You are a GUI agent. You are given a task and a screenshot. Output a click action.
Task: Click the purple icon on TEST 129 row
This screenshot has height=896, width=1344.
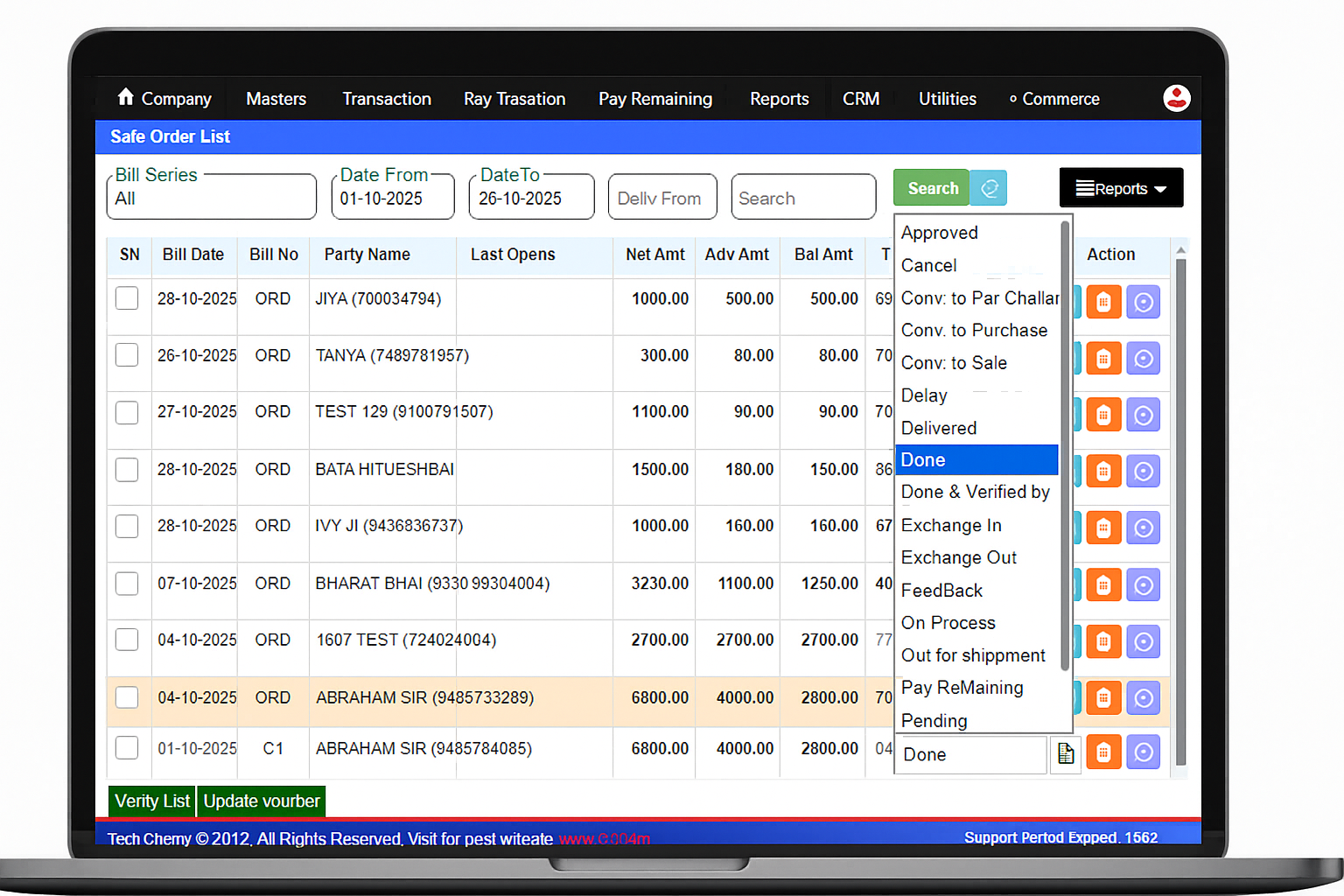pyautogui.click(x=1144, y=415)
